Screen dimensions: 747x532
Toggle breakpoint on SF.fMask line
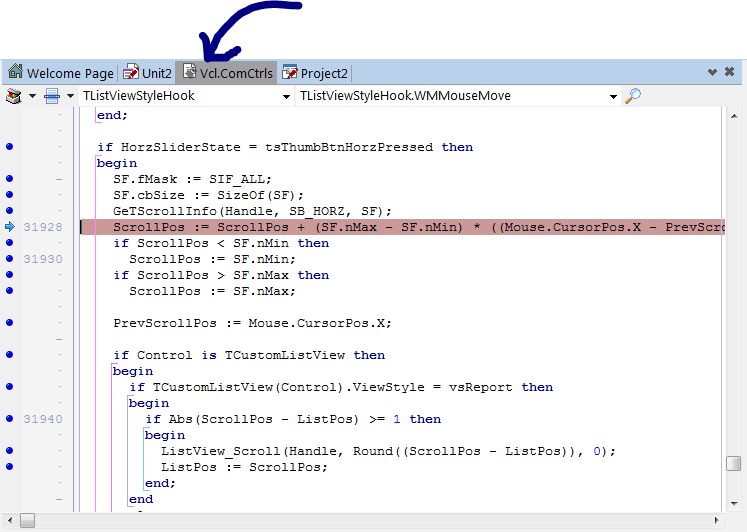[x=10, y=179]
